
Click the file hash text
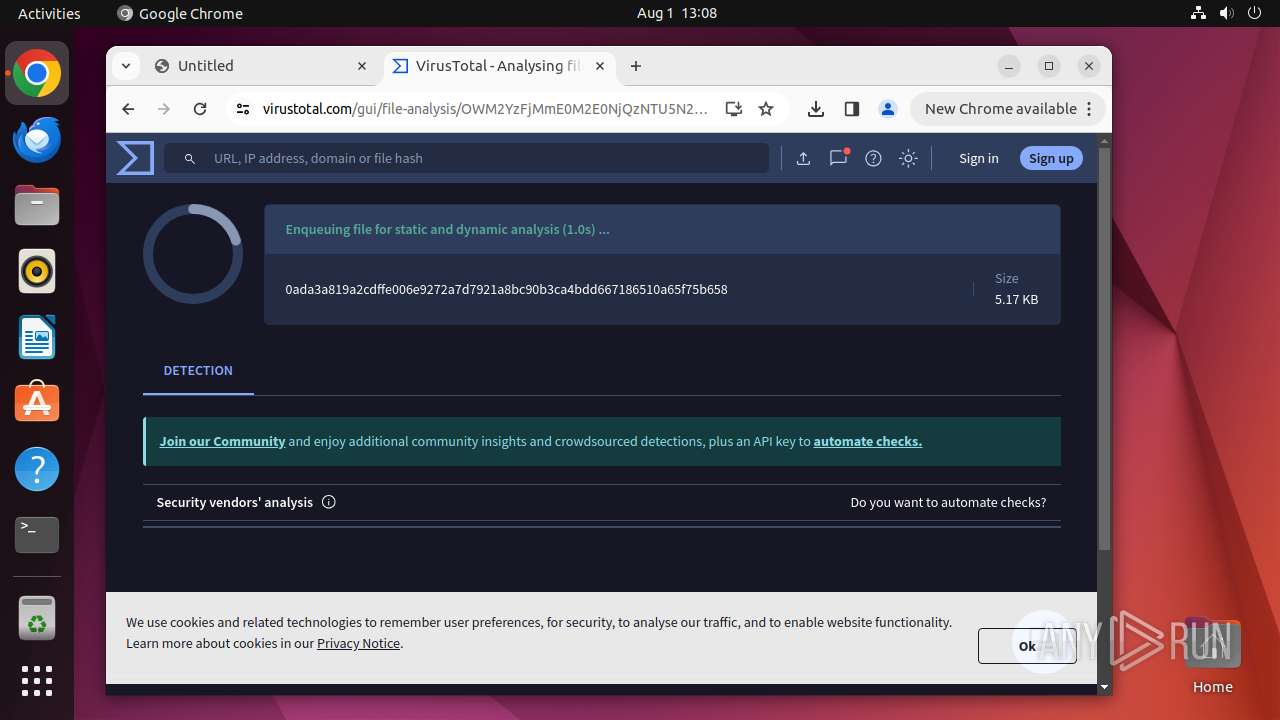point(506,289)
